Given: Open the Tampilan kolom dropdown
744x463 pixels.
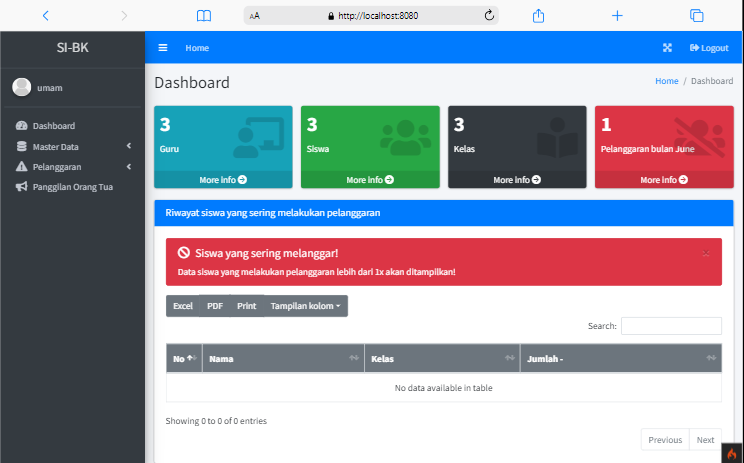Looking at the screenshot, I should click(x=305, y=306).
